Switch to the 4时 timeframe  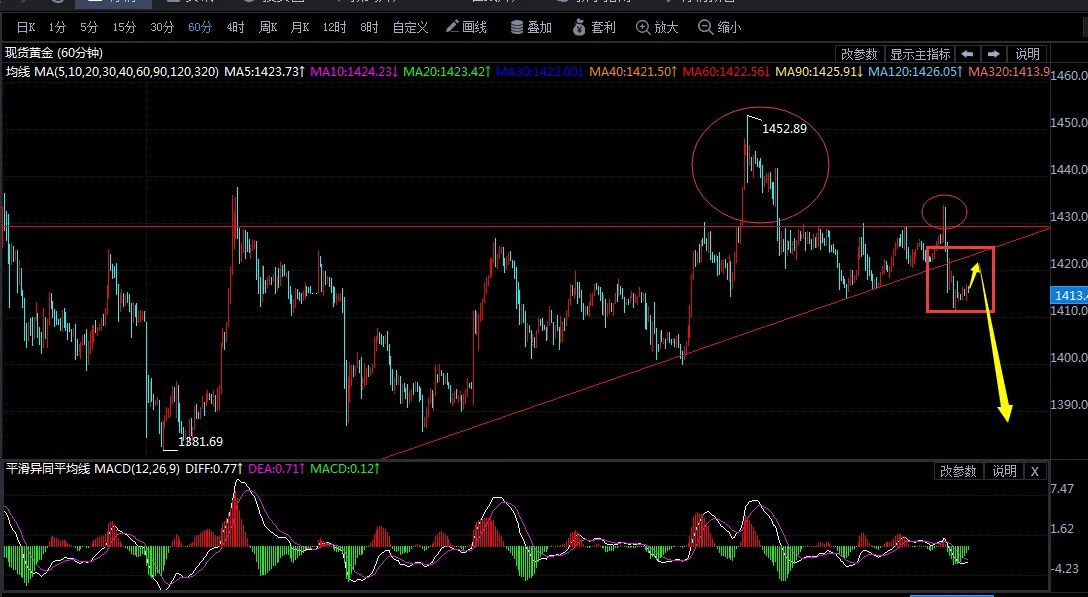(x=235, y=27)
